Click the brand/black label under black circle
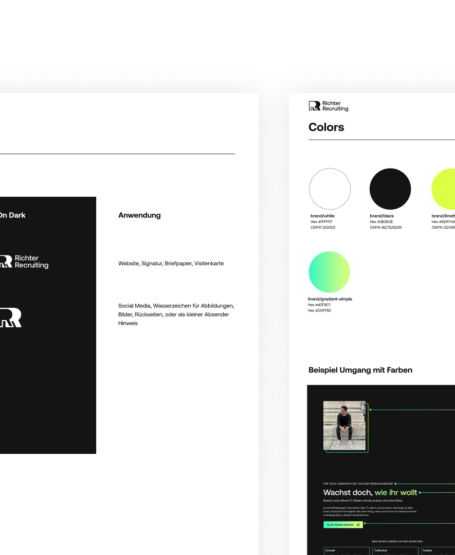455x555 pixels. click(x=382, y=216)
